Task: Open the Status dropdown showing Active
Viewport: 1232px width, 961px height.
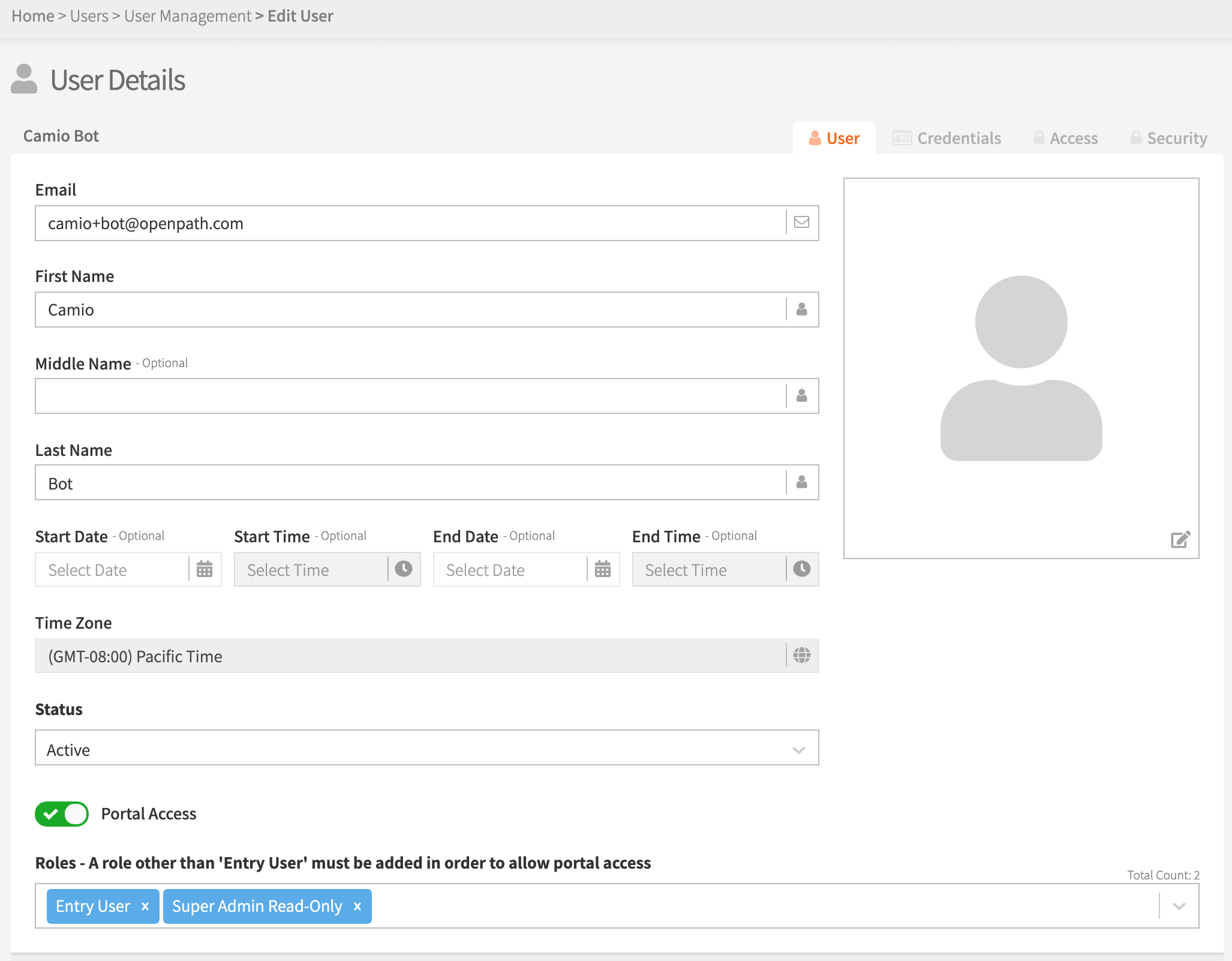Action: [x=427, y=748]
